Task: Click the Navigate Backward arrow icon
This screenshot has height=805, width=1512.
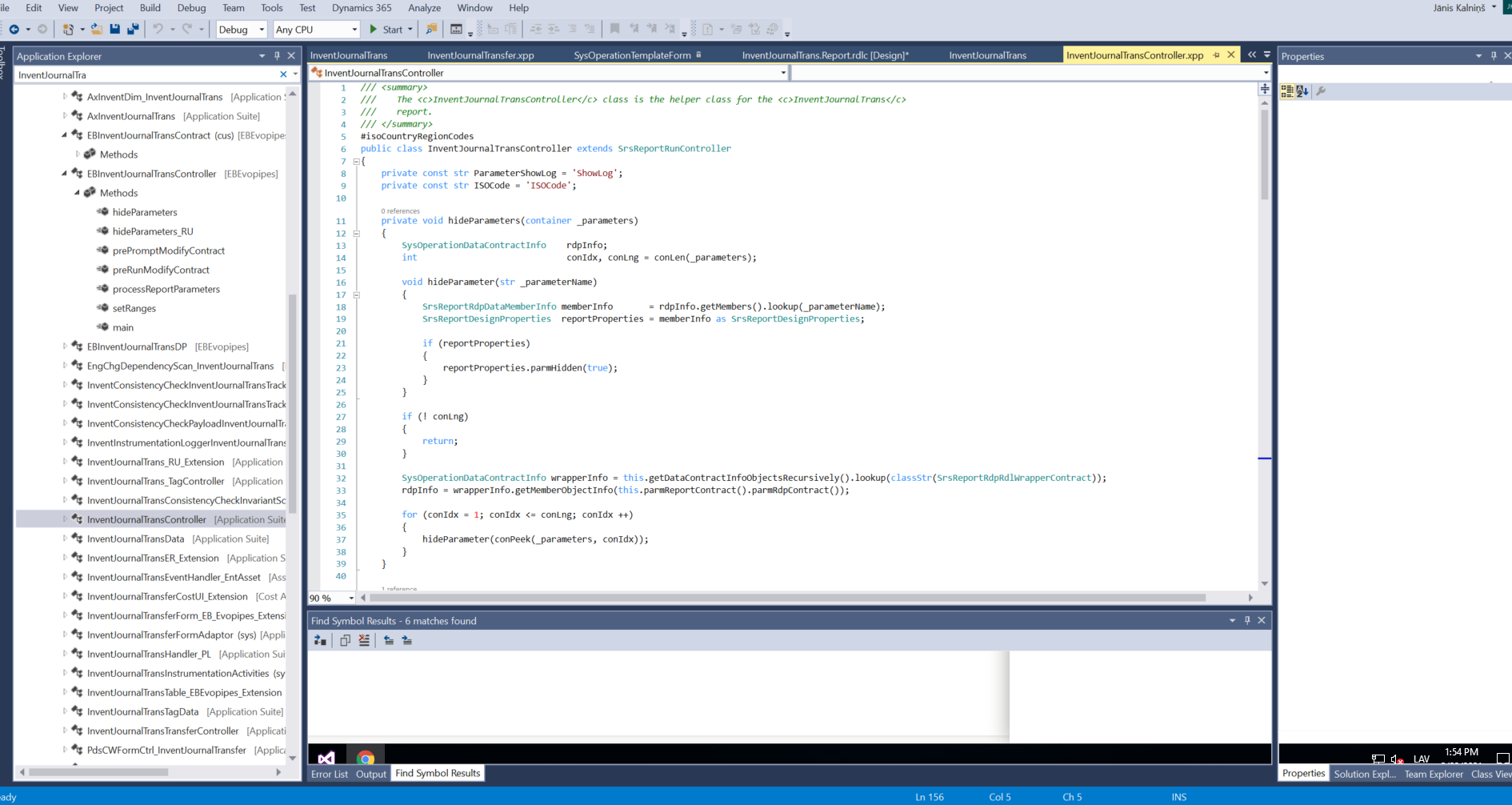Action: click(x=14, y=30)
